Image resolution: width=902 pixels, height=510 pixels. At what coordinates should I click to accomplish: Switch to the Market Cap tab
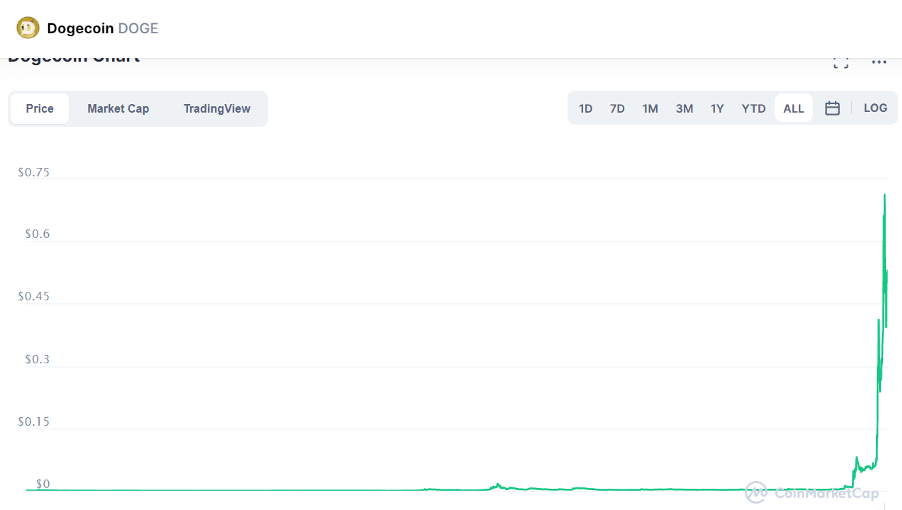click(x=118, y=109)
